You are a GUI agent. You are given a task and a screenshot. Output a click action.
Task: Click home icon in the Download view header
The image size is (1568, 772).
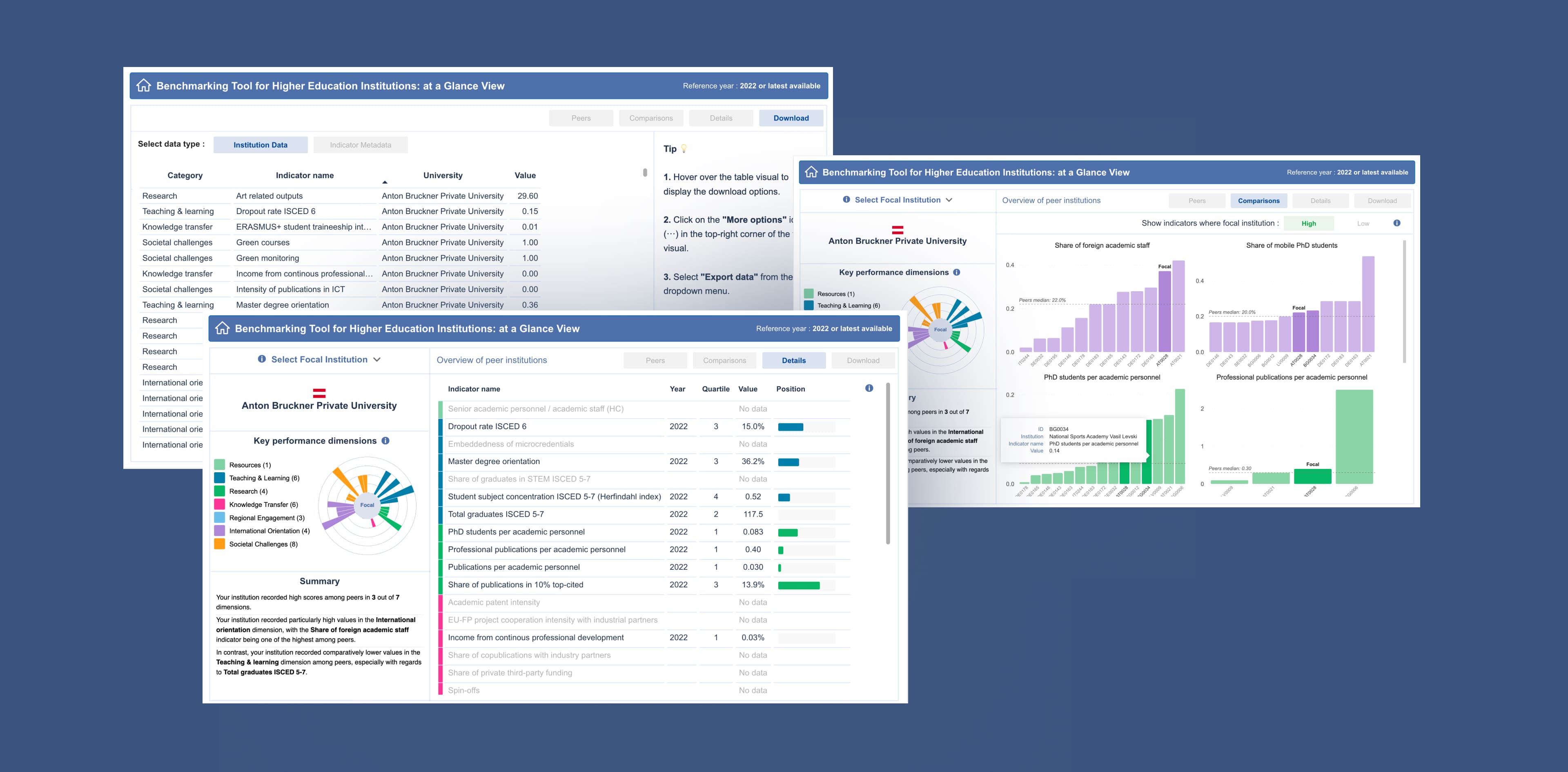click(144, 86)
